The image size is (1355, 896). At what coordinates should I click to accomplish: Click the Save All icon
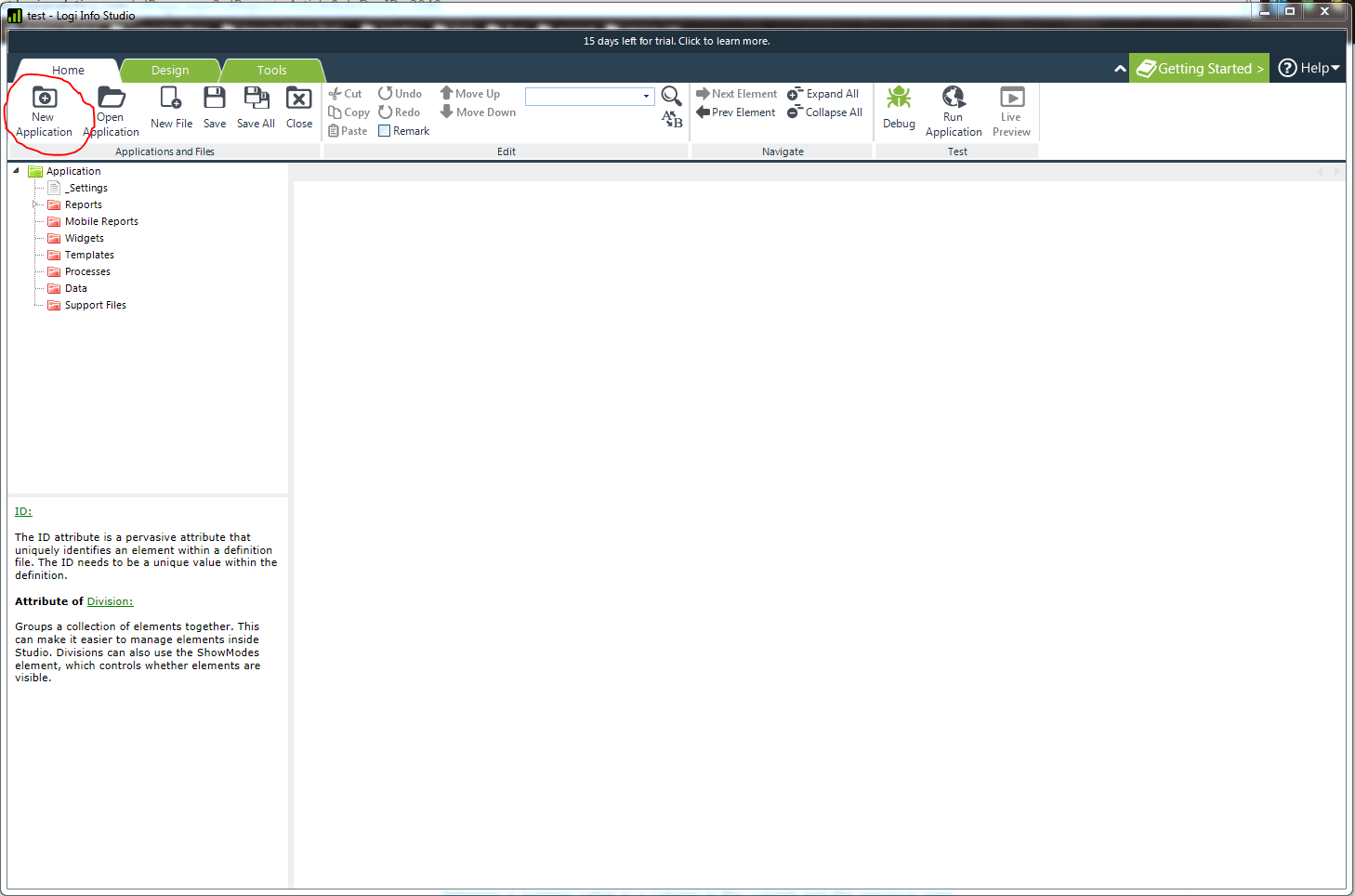(x=256, y=99)
